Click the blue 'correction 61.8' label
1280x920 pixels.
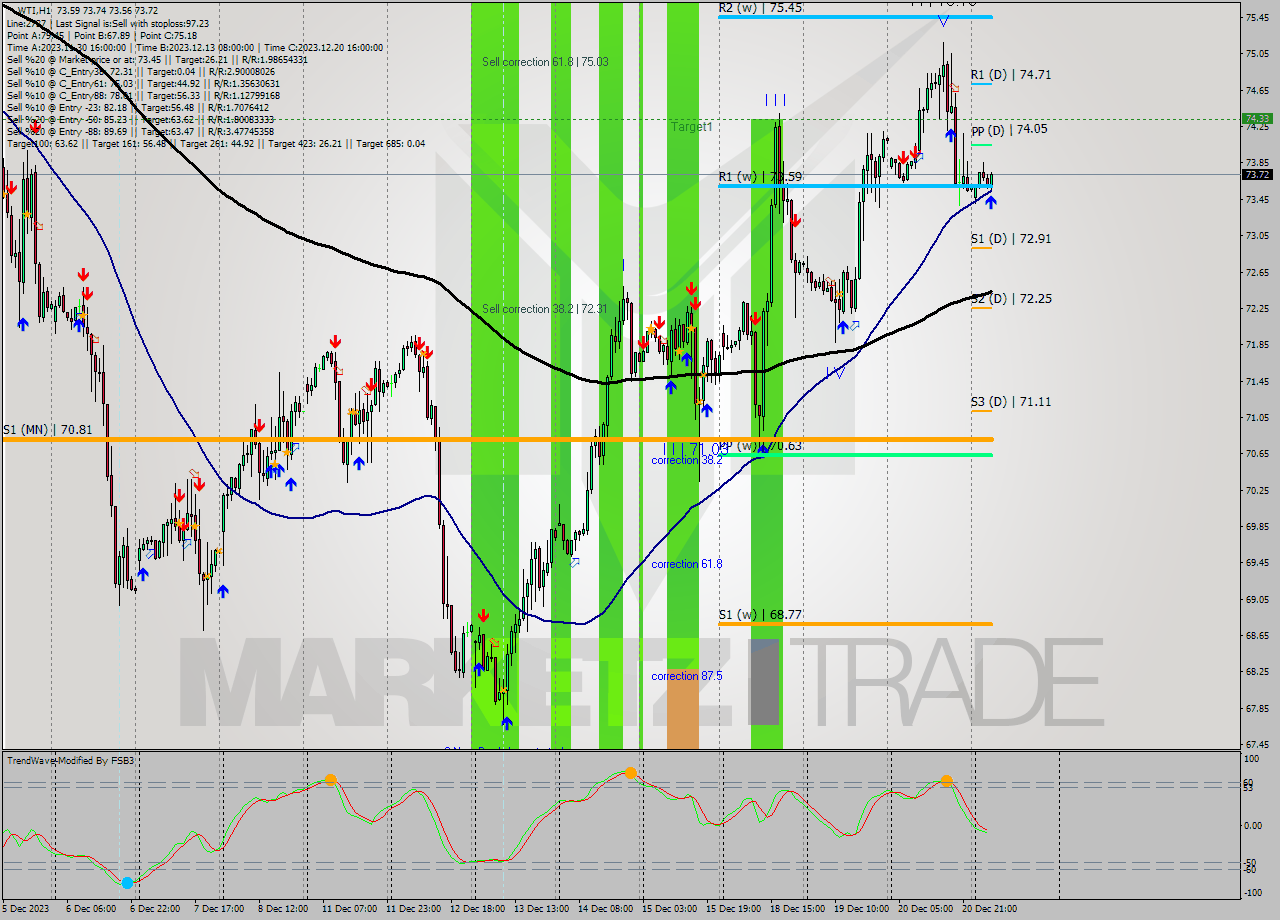click(687, 564)
